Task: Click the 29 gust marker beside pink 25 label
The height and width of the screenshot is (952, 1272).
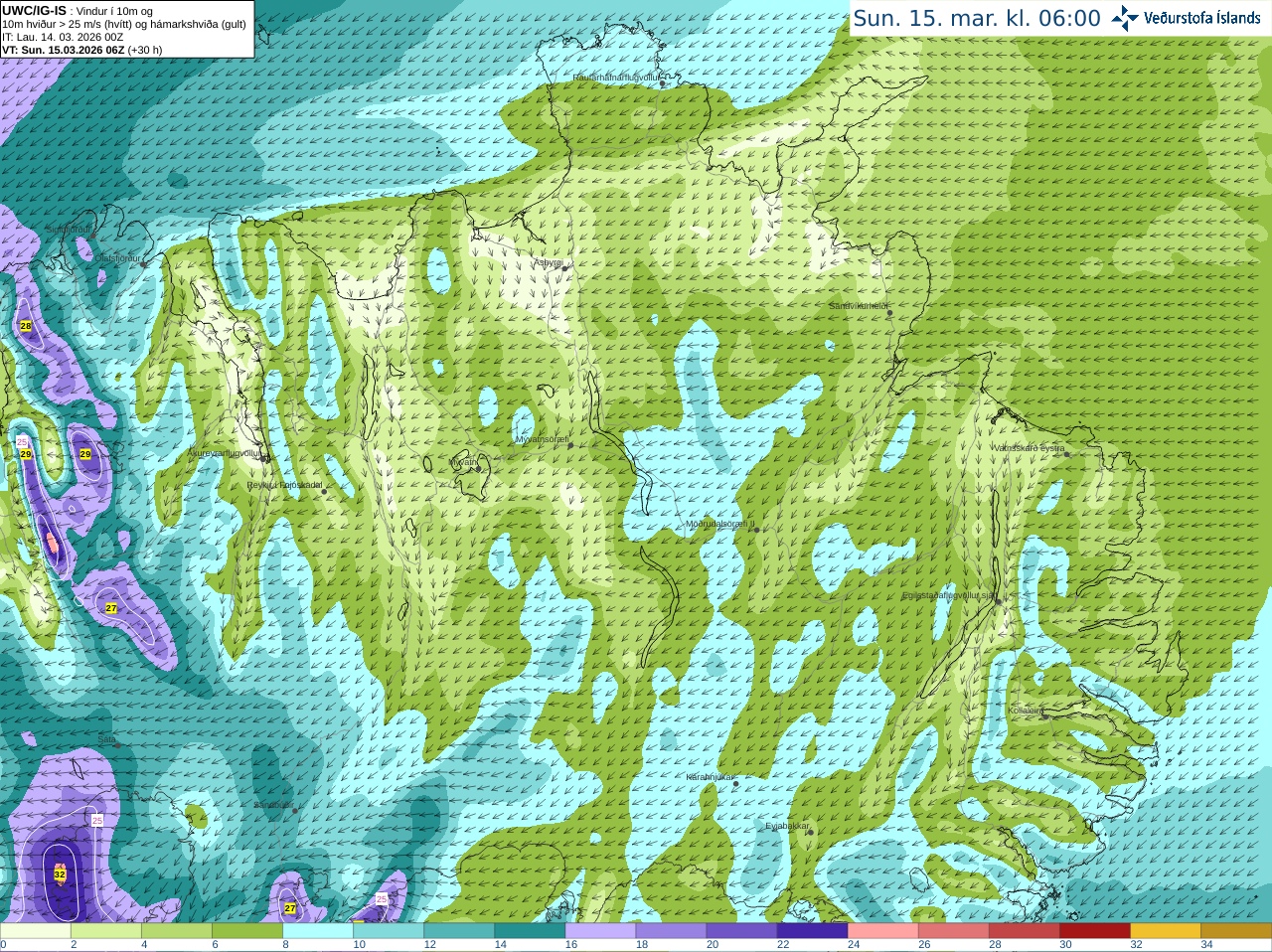Action: [26, 454]
